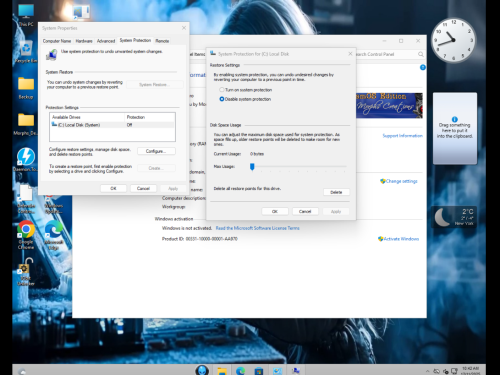This screenshot has height=375, width=500.
Task: Switch to the Remote tab
Action: [x=162, y=41]
